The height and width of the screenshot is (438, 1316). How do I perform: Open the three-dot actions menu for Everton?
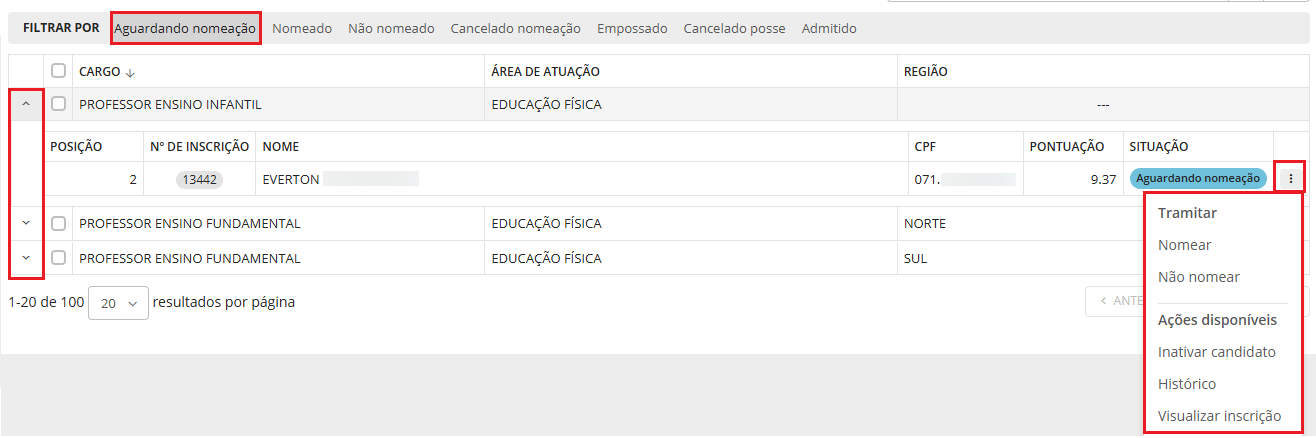coord(1291,179)
